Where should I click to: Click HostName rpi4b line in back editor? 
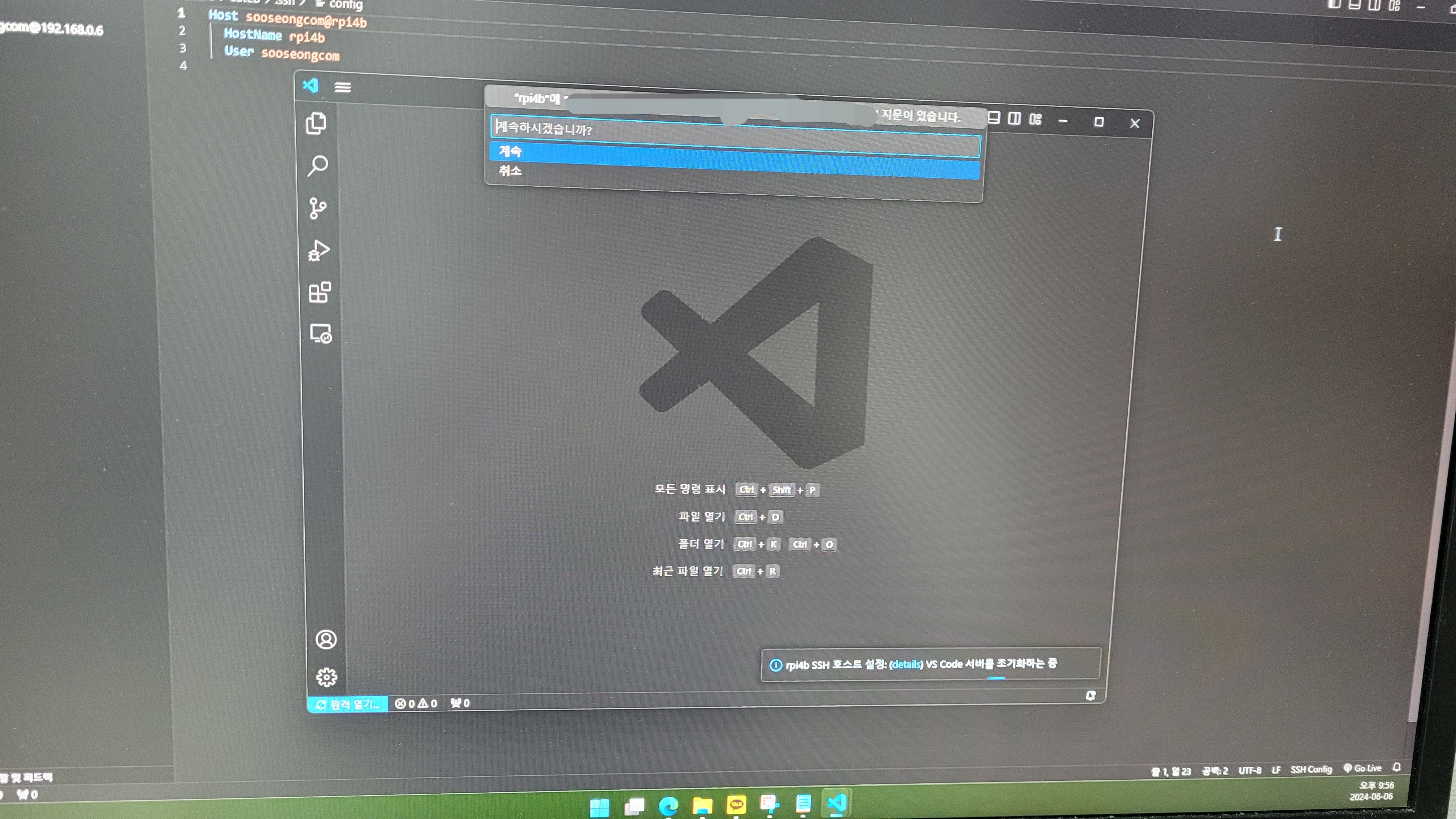tap(274, 36)
